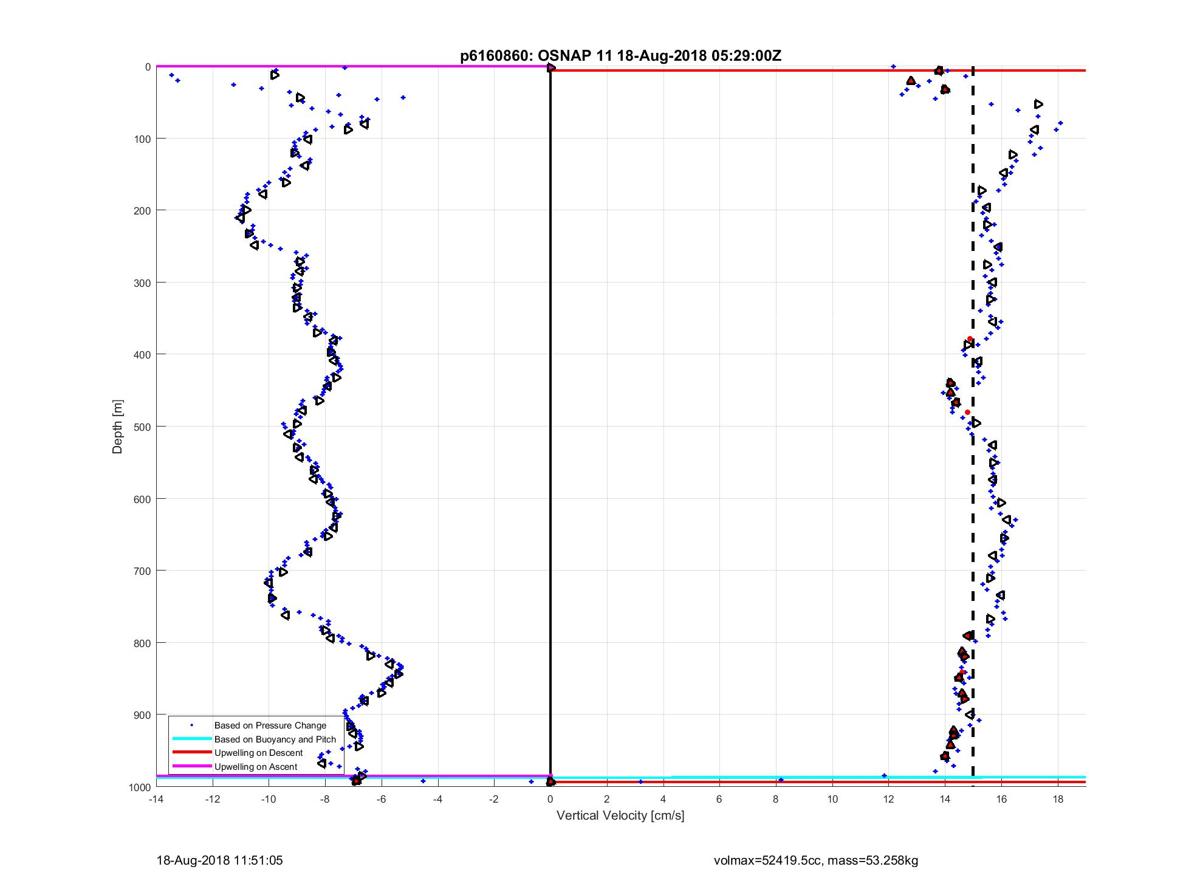Click legend entry 'Upwelling on Ascent'
Screen dimensions: 1200x885
click(256, 767)
